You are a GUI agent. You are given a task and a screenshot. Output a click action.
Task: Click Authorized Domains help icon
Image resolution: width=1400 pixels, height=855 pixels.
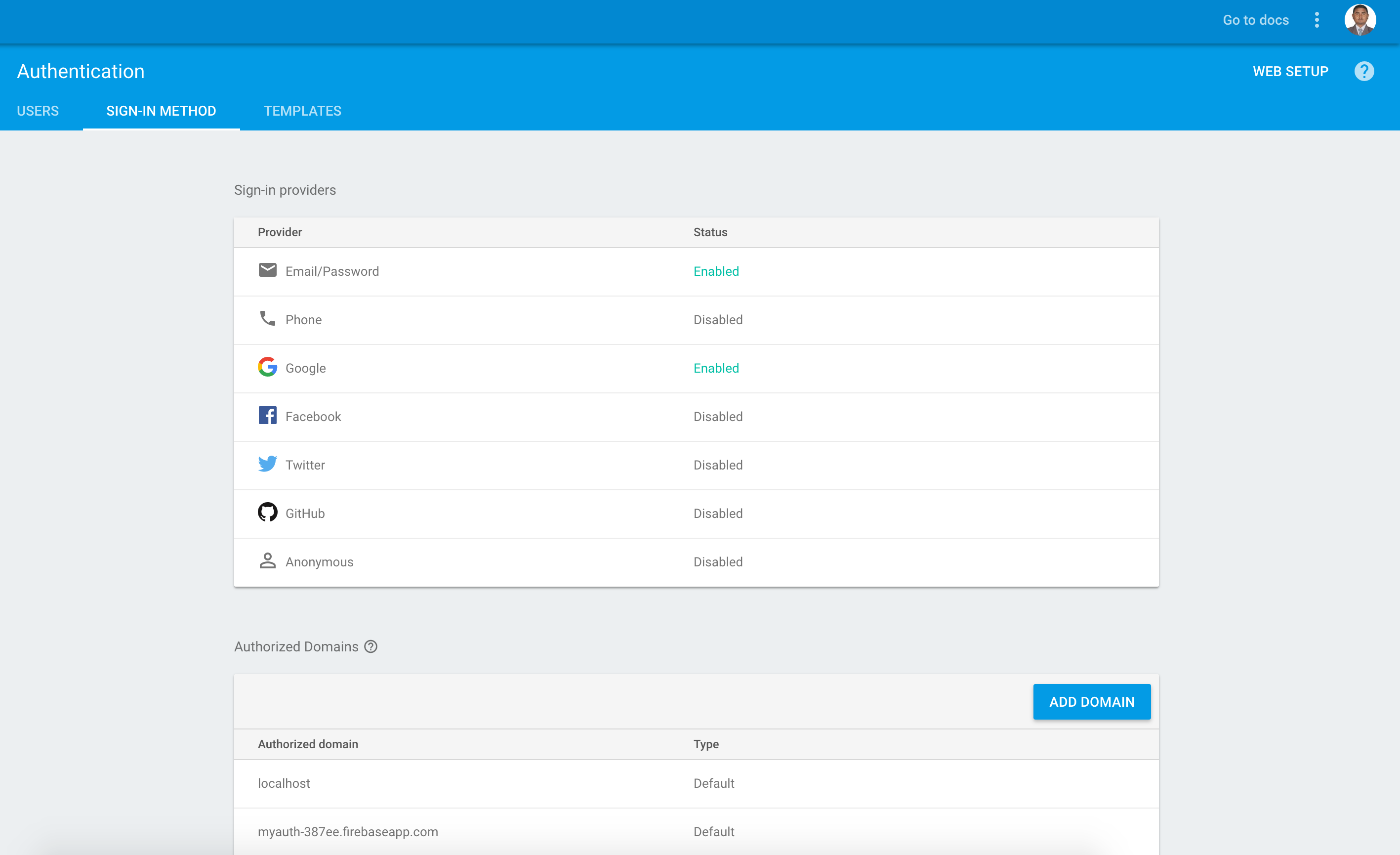371,647
